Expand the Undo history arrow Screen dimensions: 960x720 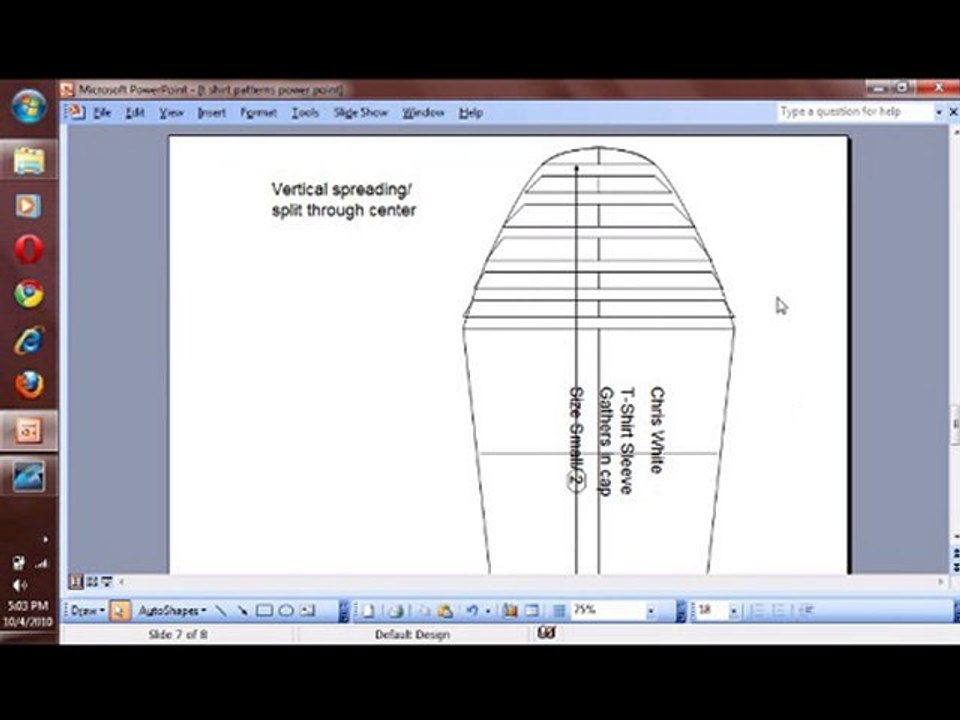point(487,611)
